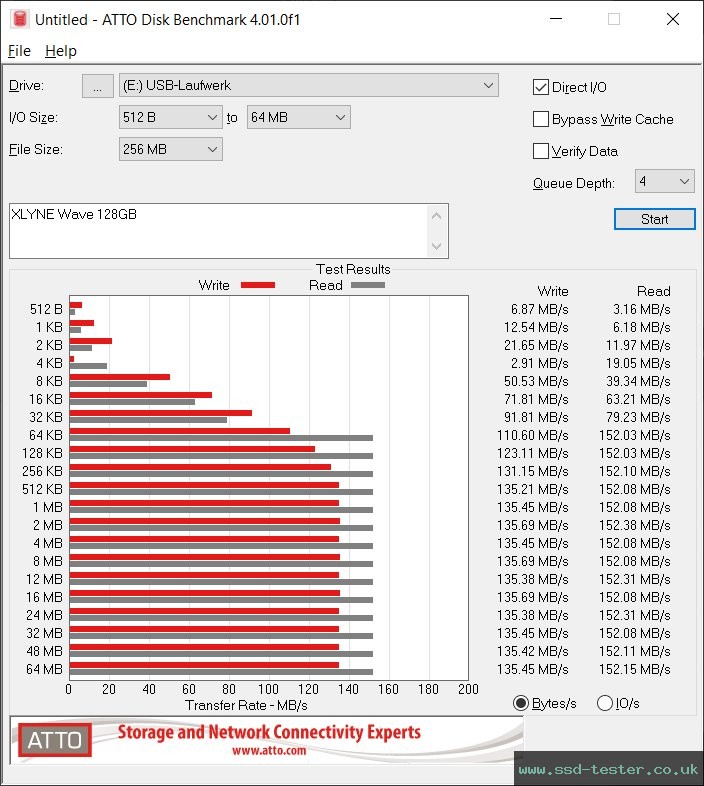
Task: Click the gray read bar for 64 KB
Action: (x=221, y=438)
